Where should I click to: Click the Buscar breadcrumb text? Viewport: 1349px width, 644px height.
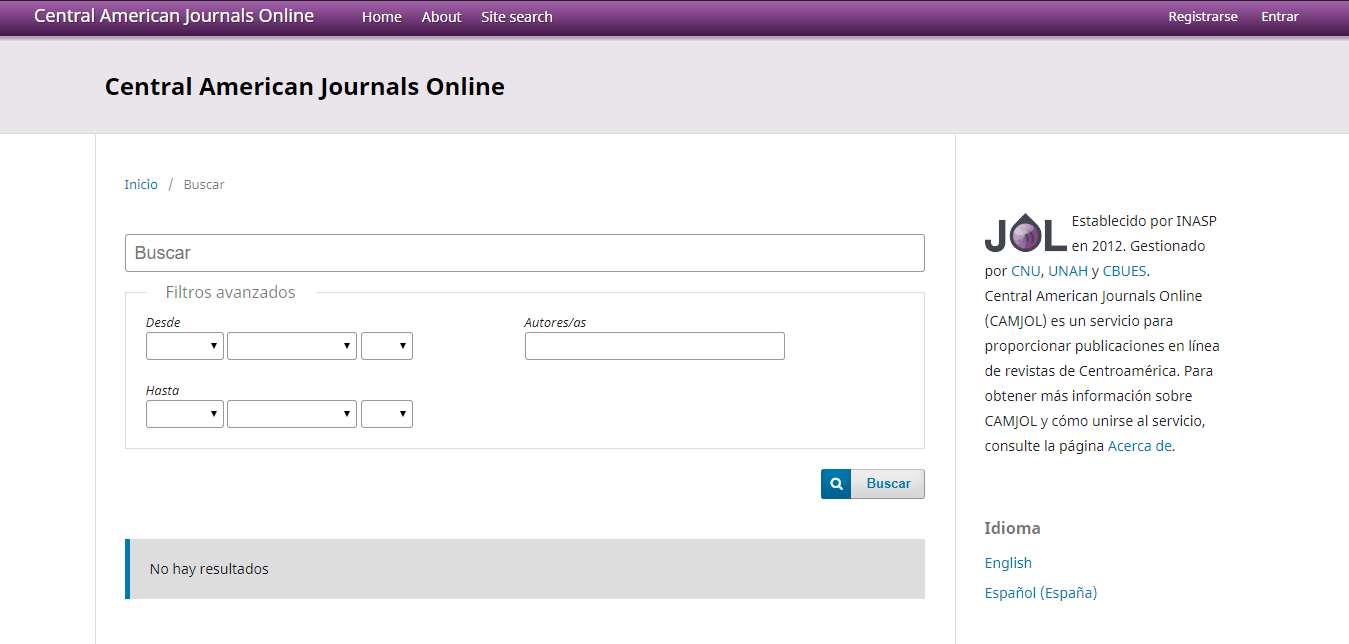[x=204, y=185]
